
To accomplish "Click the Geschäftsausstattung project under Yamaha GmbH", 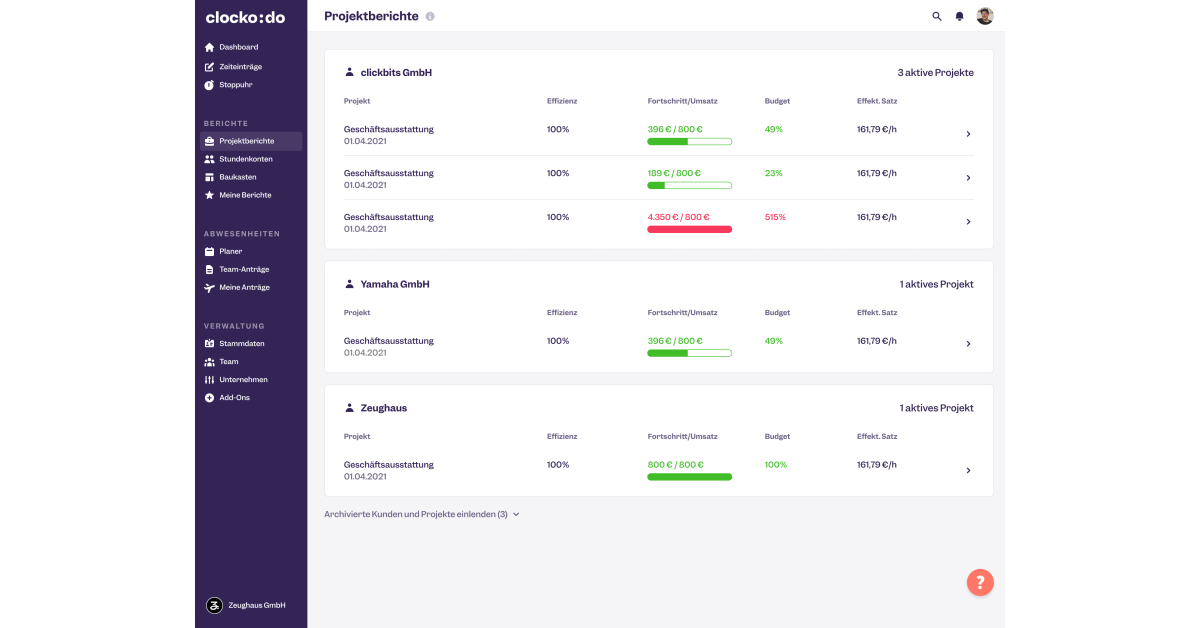I will pyautogui.click(x=389, y=341).
